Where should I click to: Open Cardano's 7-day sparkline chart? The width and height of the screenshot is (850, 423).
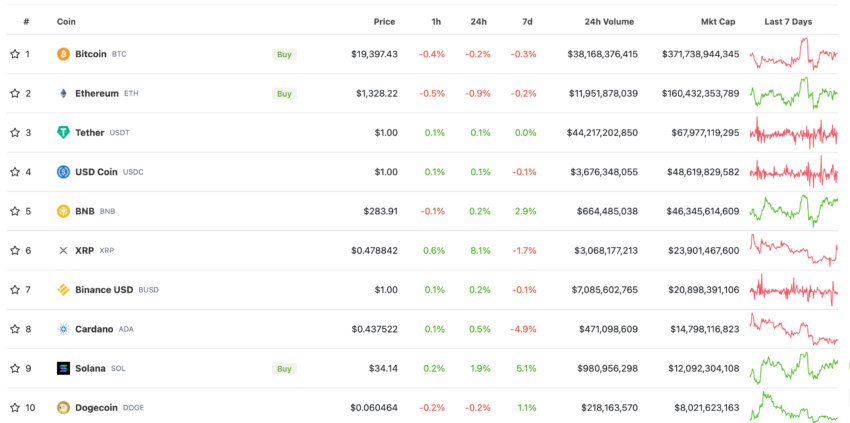pos(794,329)
